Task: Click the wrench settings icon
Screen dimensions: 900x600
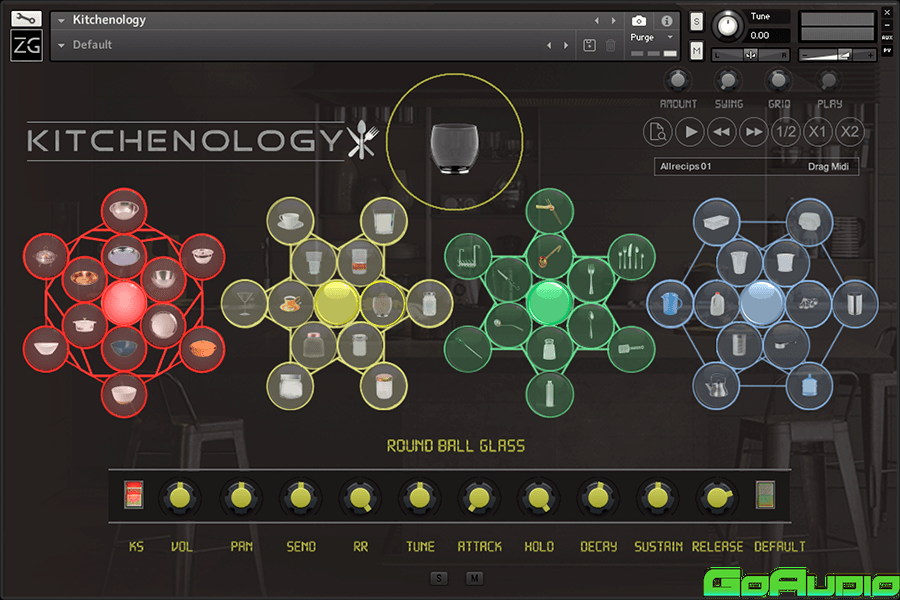Action: coord(27,18)
